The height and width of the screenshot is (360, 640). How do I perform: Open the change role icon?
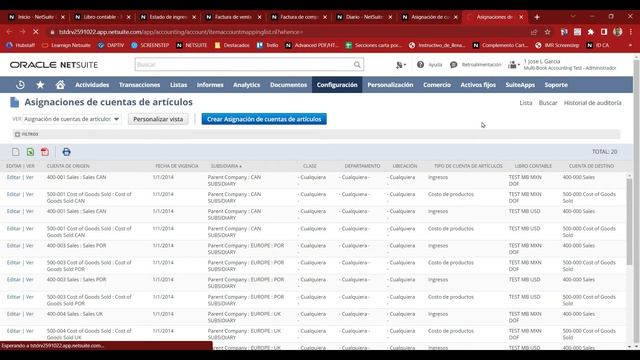point(513,64)
